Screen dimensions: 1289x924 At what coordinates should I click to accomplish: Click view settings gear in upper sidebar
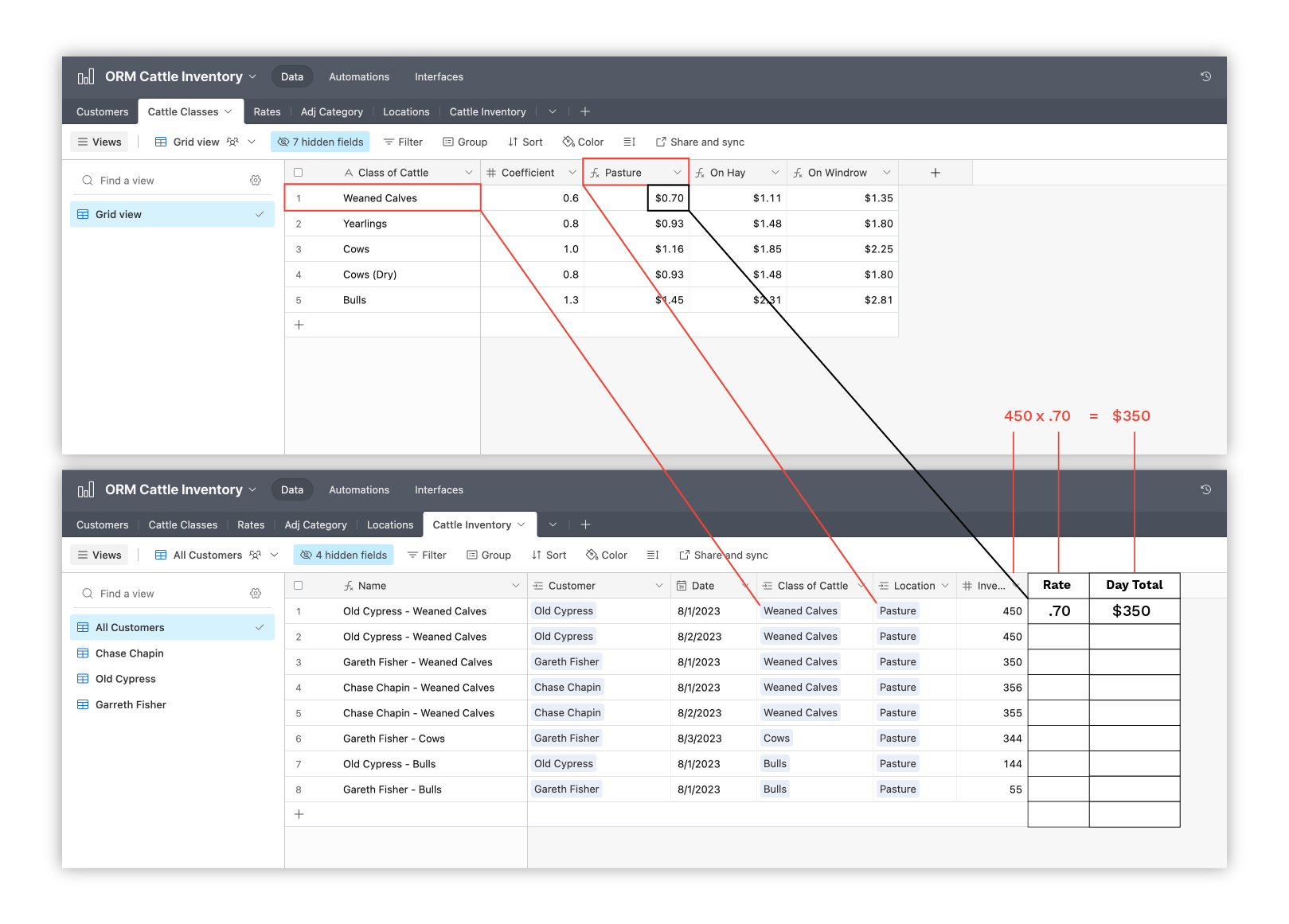pyautogui.click(x=256, y=181)
